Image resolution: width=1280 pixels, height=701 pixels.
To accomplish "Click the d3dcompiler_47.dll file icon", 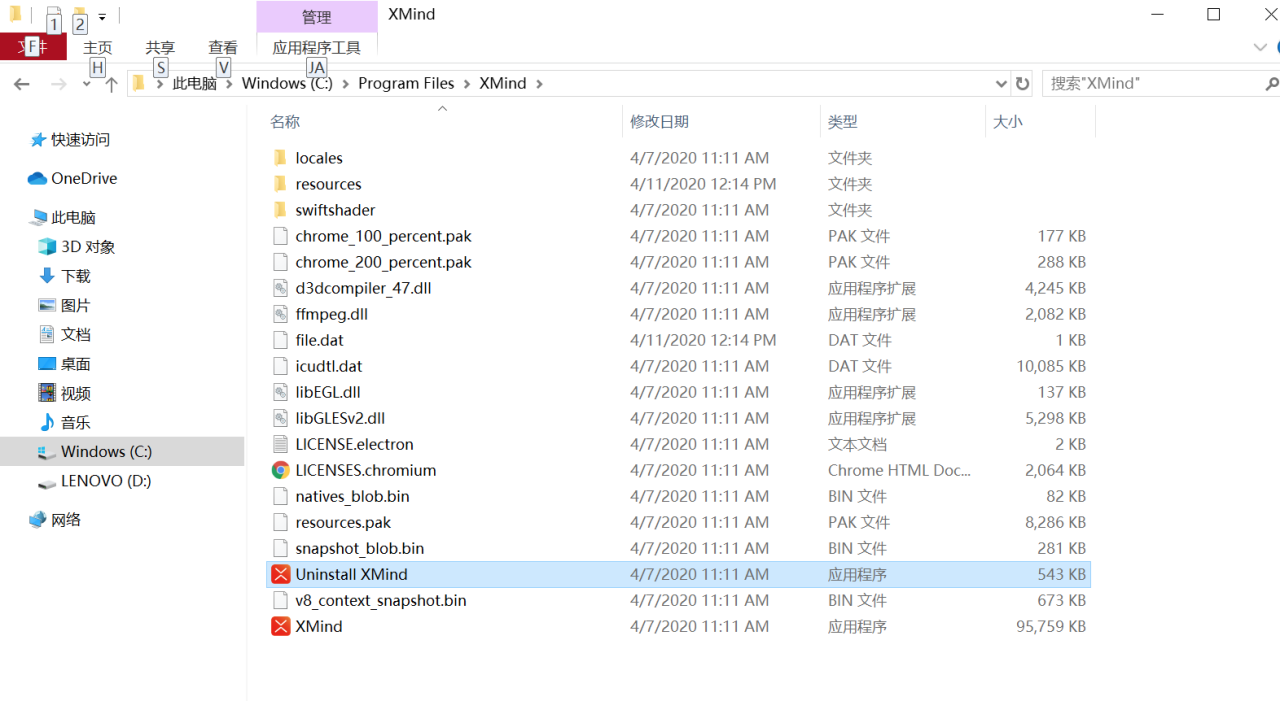I will pyautogui.click(x=280, y=288).
